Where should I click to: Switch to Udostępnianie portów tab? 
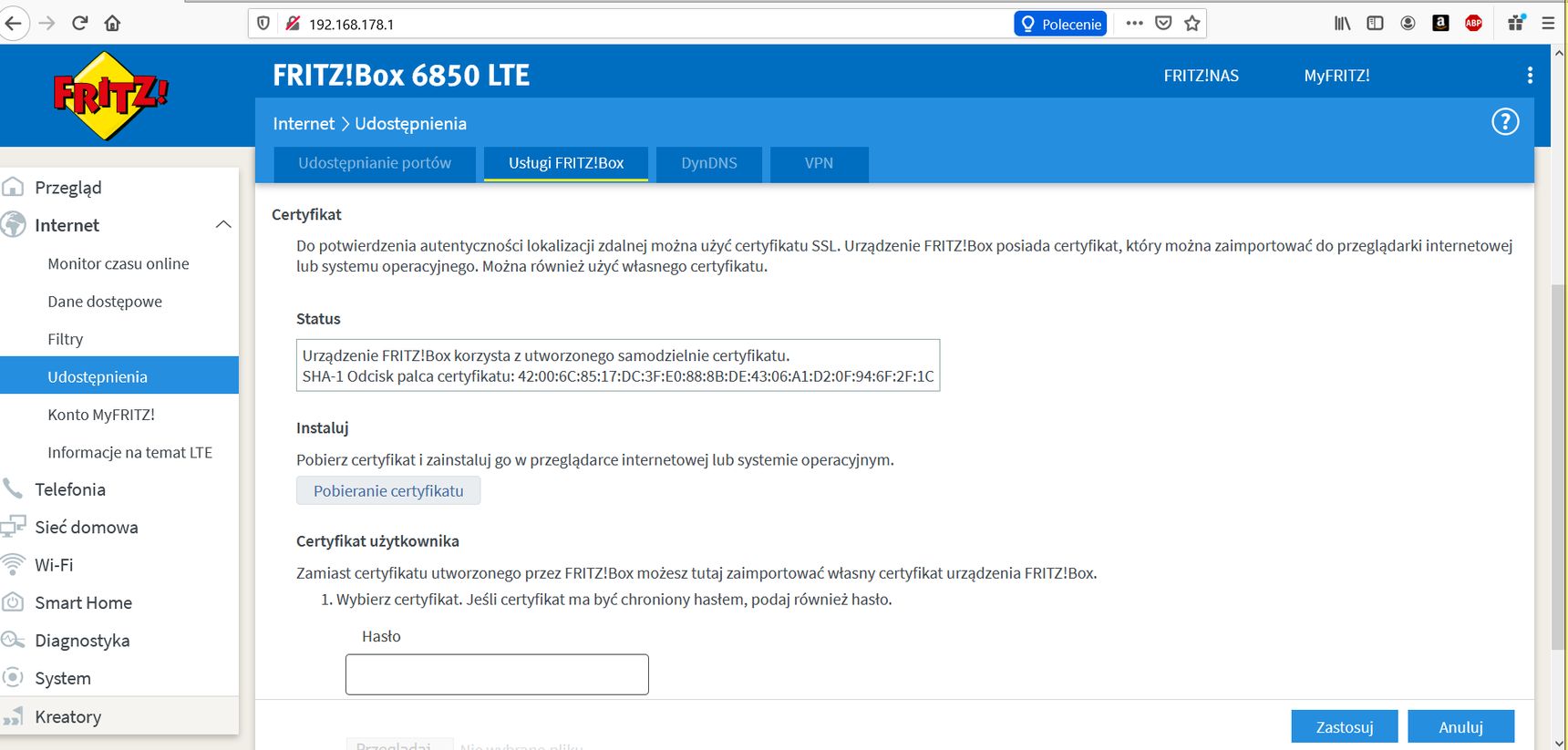point(375,164)
